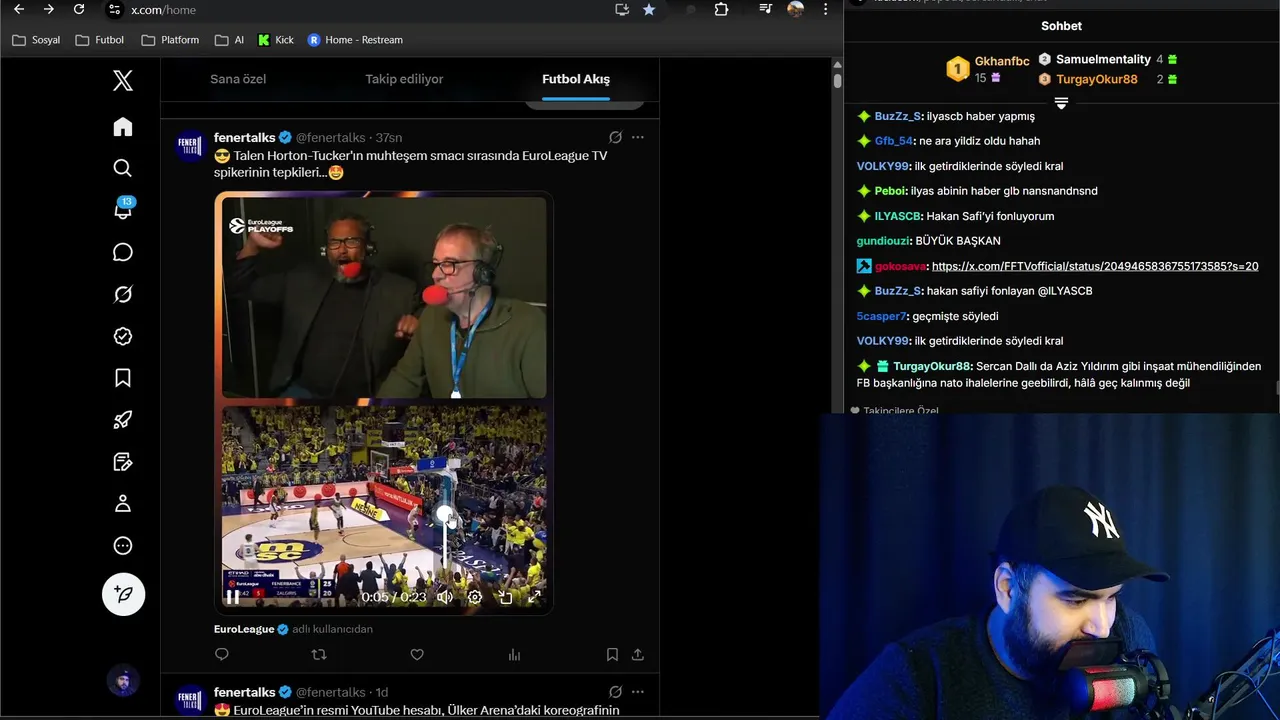Image resolution: width=1280 pixels, height=720 pixels.
Task: Open video settings gear
Action: 475,597
